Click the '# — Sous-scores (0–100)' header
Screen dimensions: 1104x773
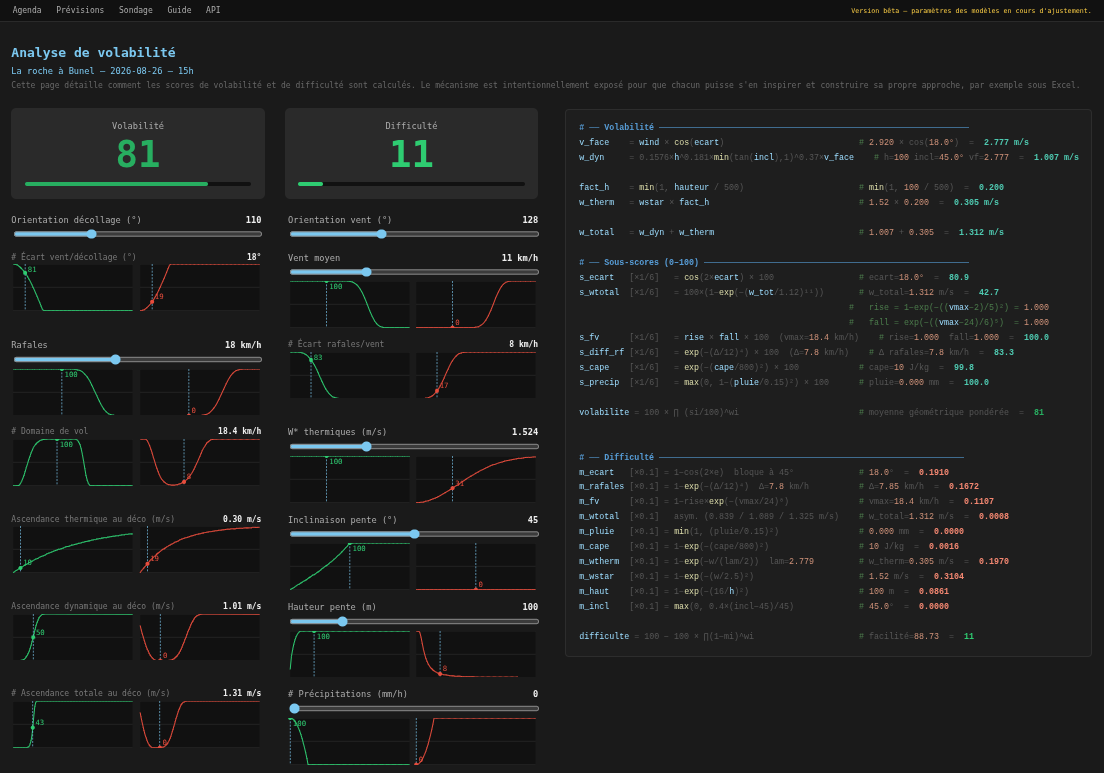point(774,262)
